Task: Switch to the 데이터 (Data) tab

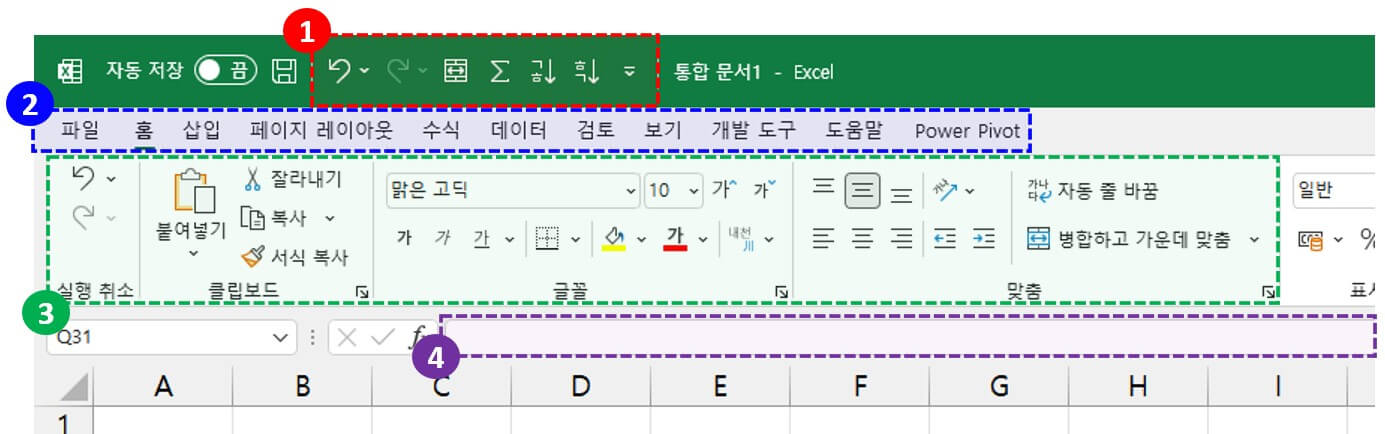Action: click(x=519, y=130)
